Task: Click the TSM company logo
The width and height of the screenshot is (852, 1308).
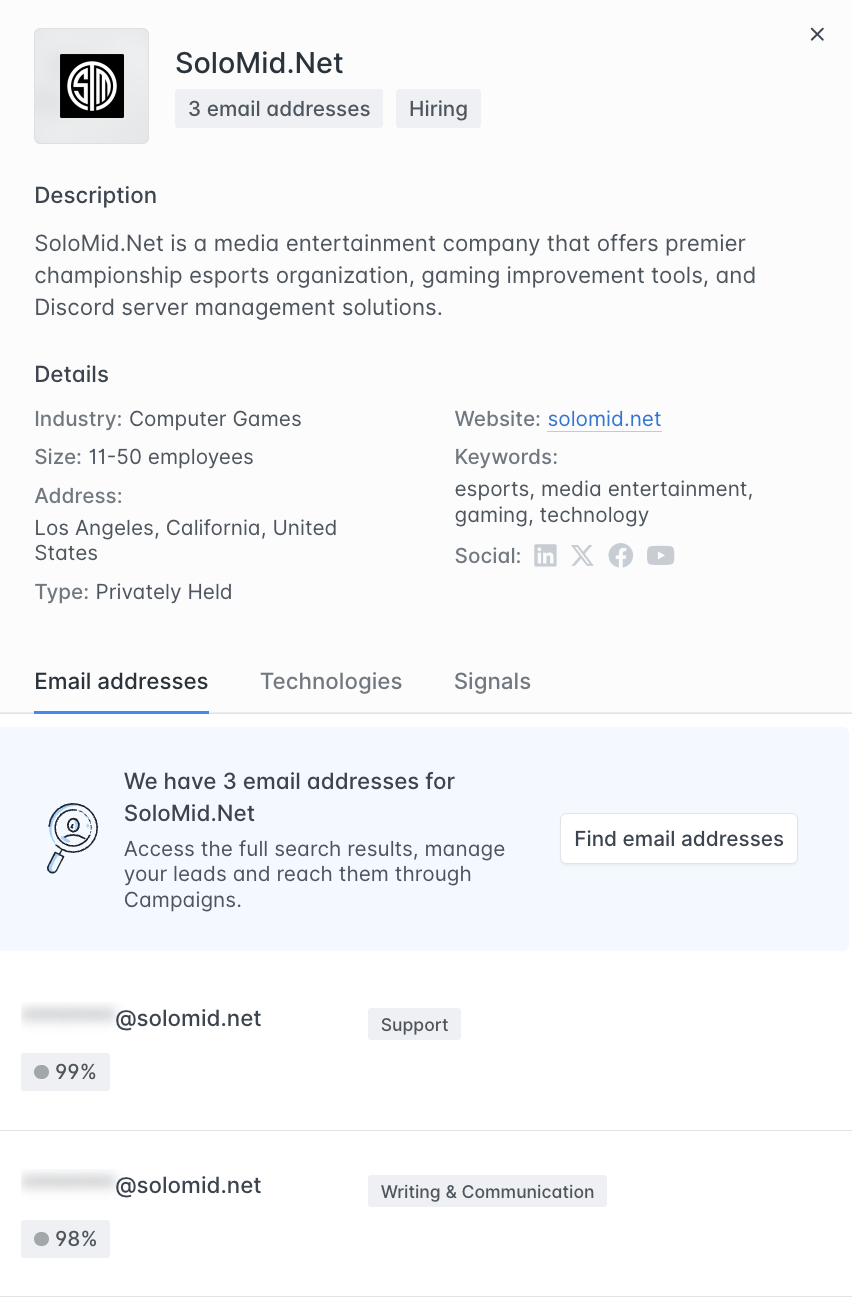Action: 91,85
